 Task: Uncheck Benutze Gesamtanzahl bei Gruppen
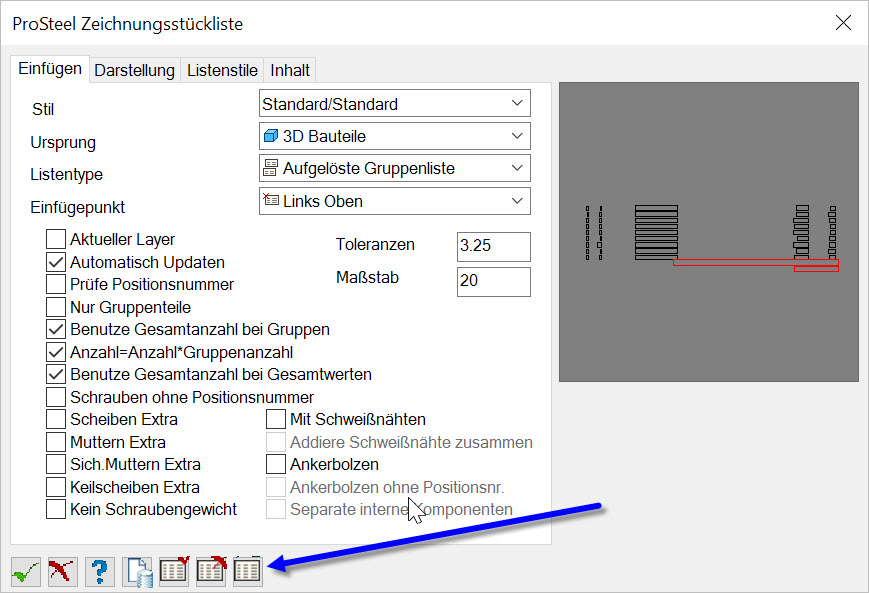coord(56,329)
